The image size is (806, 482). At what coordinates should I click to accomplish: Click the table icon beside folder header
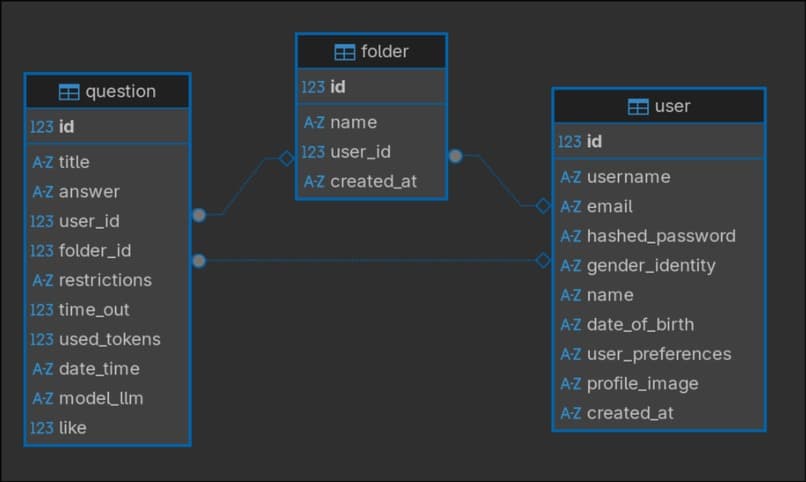[x=344, y=52]
